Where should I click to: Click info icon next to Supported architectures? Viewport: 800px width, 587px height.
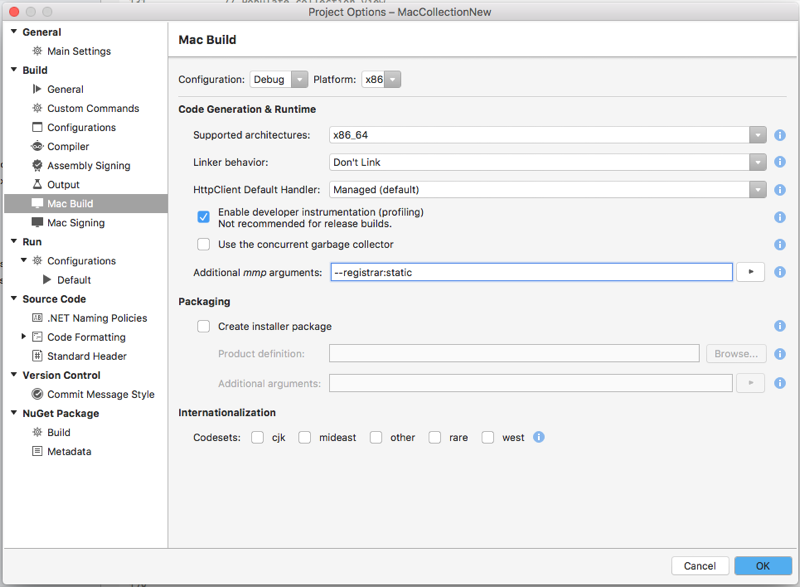click(x=779, y=135)
